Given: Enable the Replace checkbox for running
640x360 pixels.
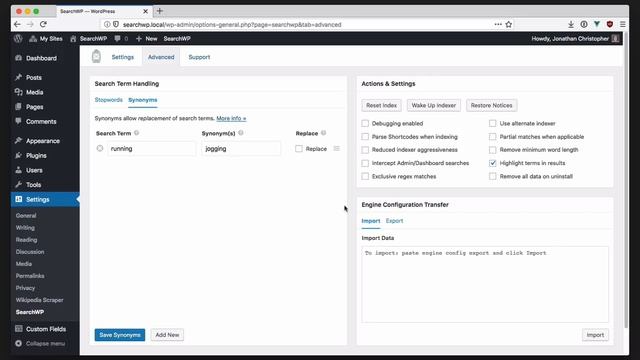Looking at the screenshot, I should pyautogui.click(x=299, y=149).
